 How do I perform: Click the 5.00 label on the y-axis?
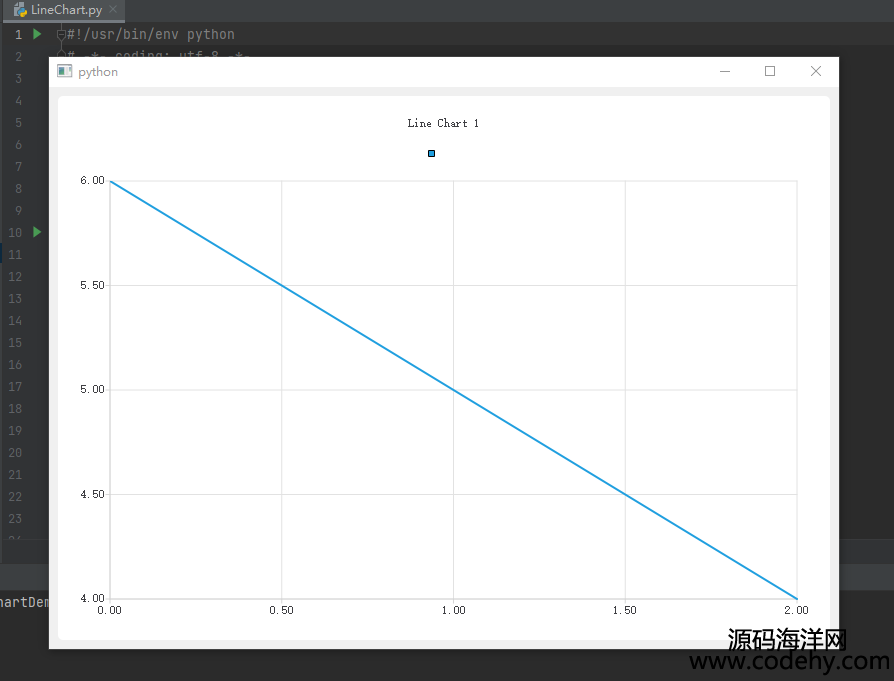(x=92, y=389)
